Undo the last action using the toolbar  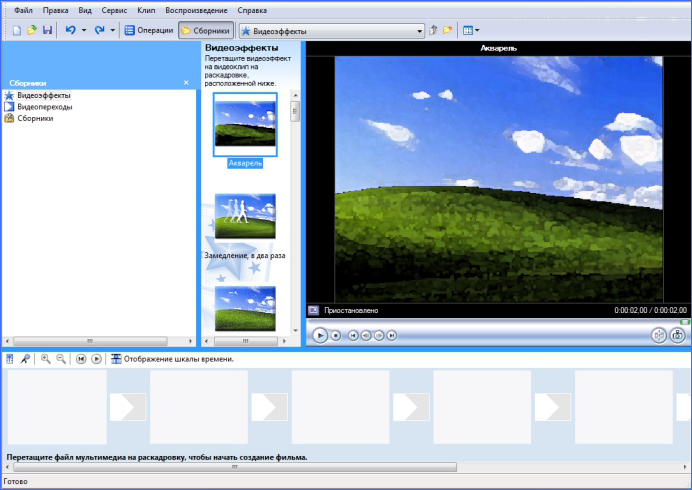[70, 31]
